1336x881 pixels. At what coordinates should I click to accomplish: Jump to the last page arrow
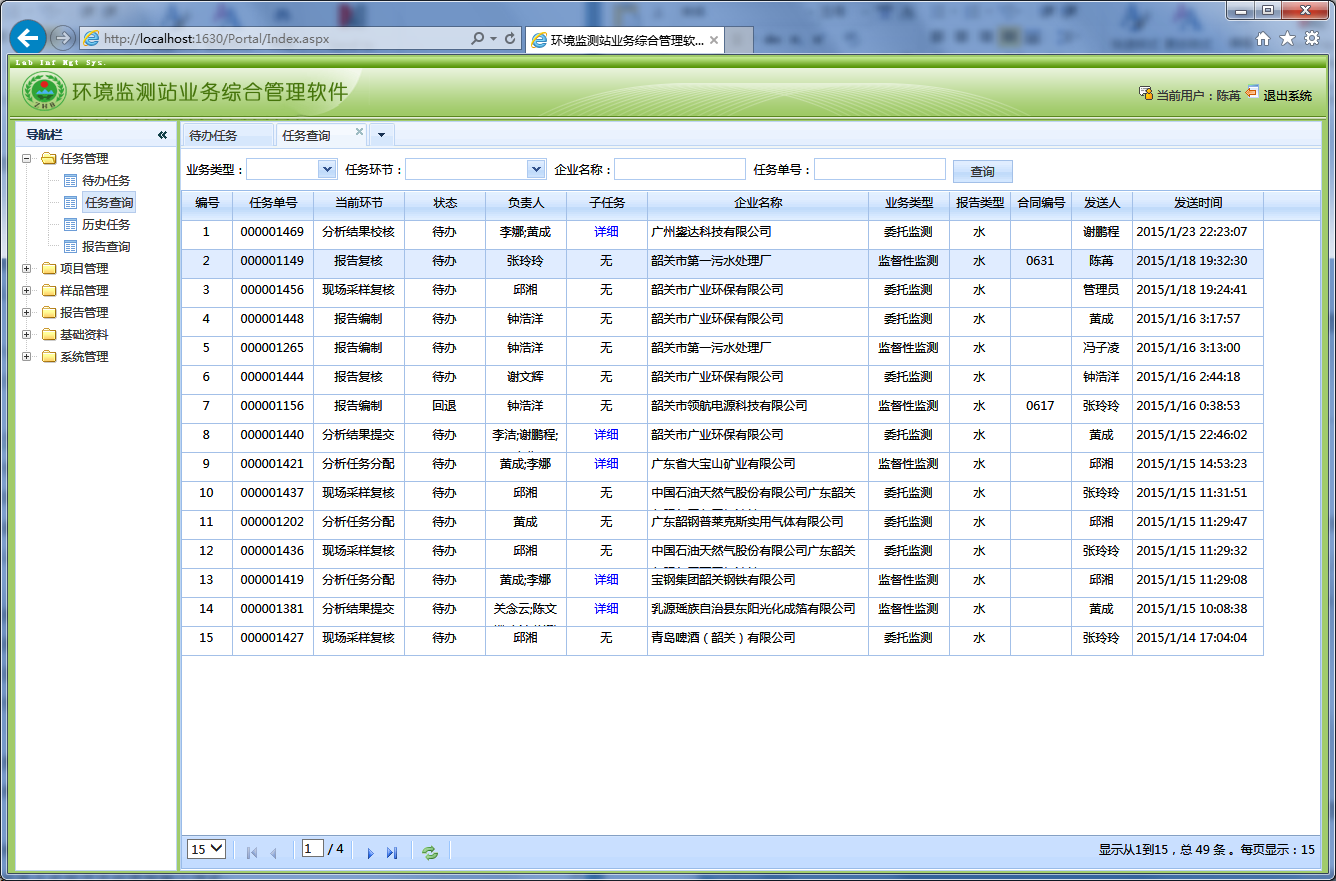coord(392,852)
